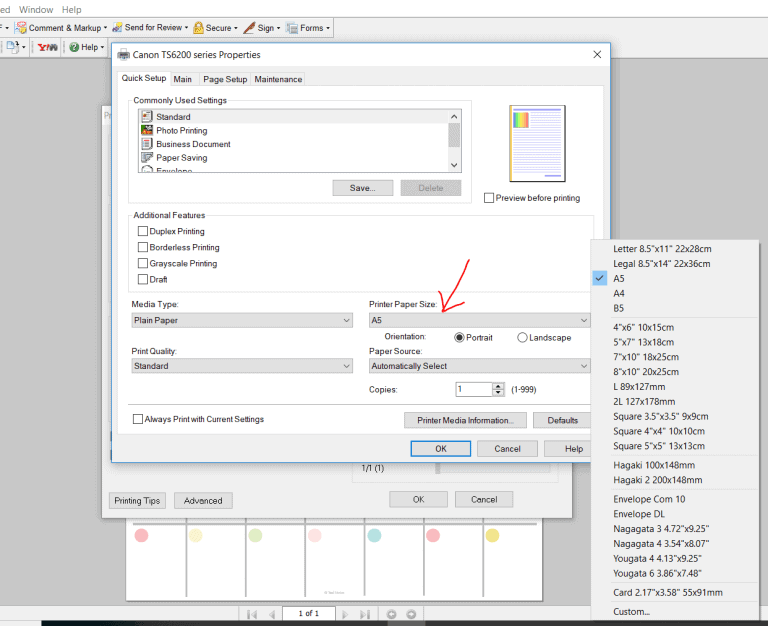
Task: Decrease the Copies count
Action: click(x=499, y=393)
